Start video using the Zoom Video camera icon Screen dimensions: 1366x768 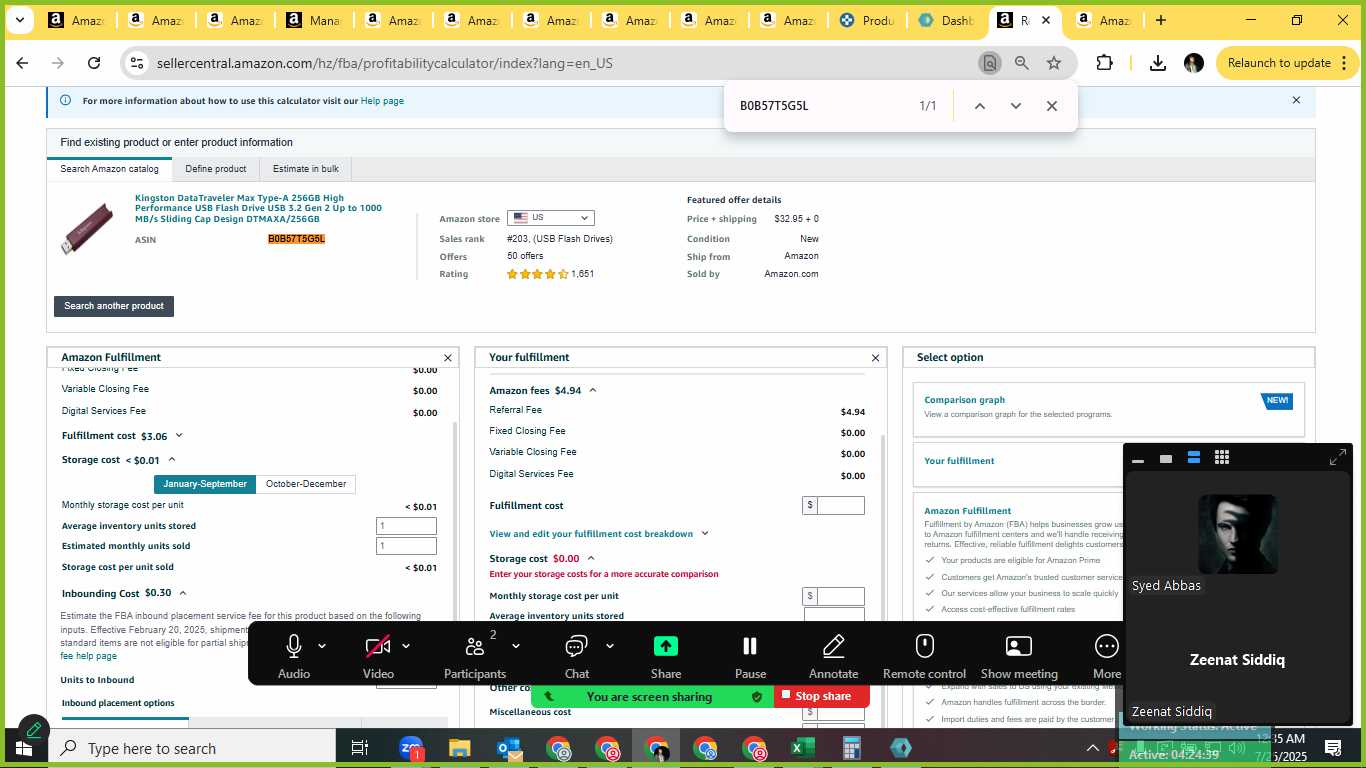(x=378, y=646)
